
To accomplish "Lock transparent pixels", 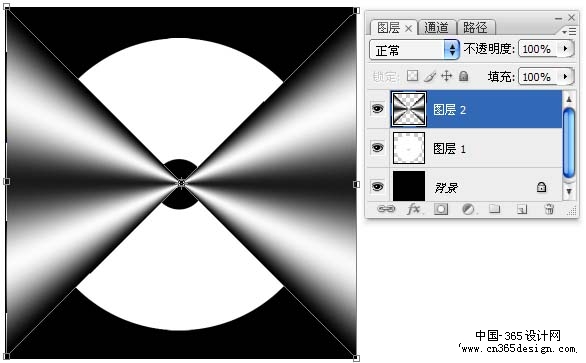I will tap(412, 76).
